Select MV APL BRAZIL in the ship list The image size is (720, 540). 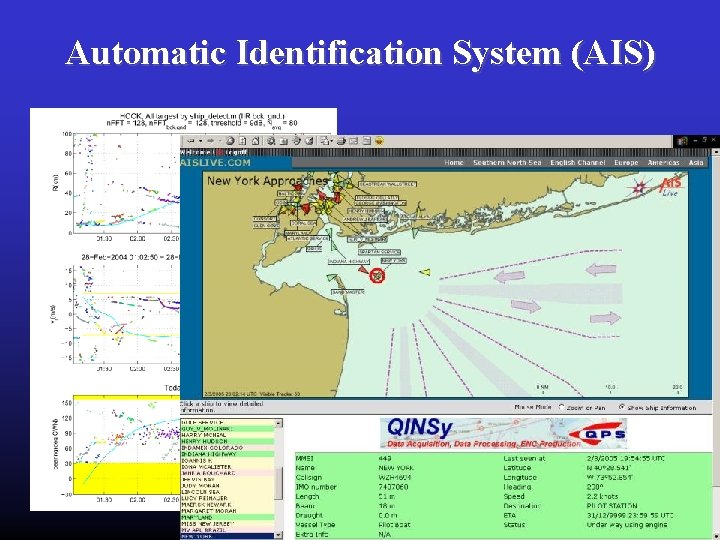(227, 530)
